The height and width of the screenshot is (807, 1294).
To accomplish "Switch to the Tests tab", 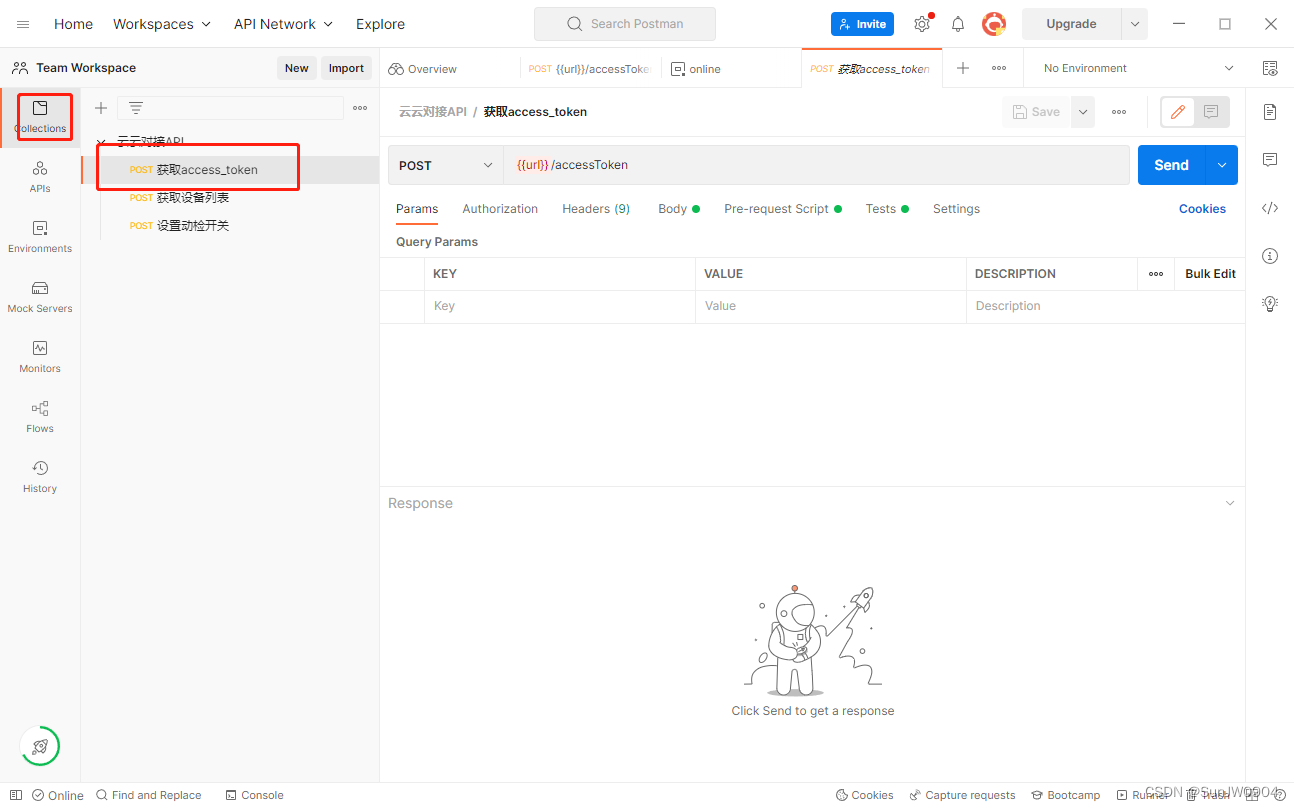I will pyautogui.click(x=887, y=209).
